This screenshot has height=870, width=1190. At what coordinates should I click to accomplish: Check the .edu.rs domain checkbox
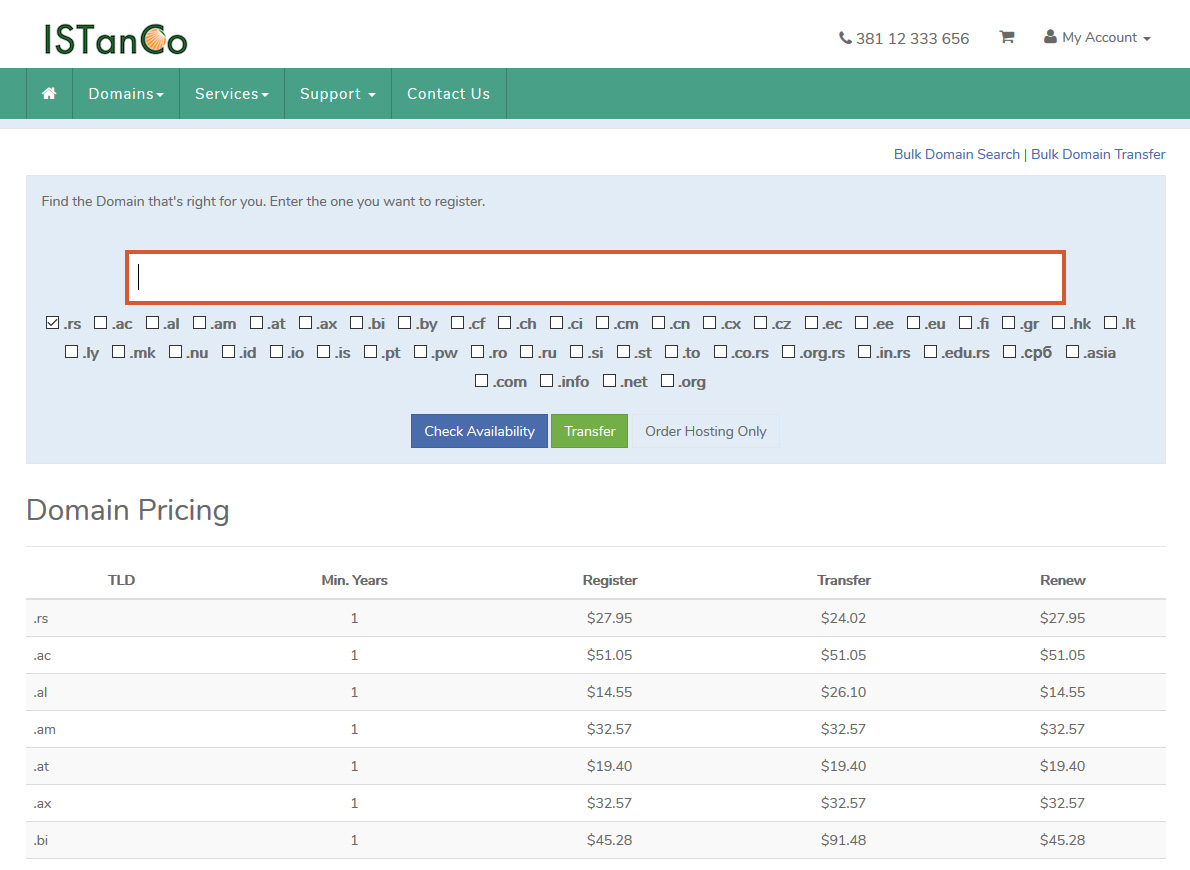930,351
